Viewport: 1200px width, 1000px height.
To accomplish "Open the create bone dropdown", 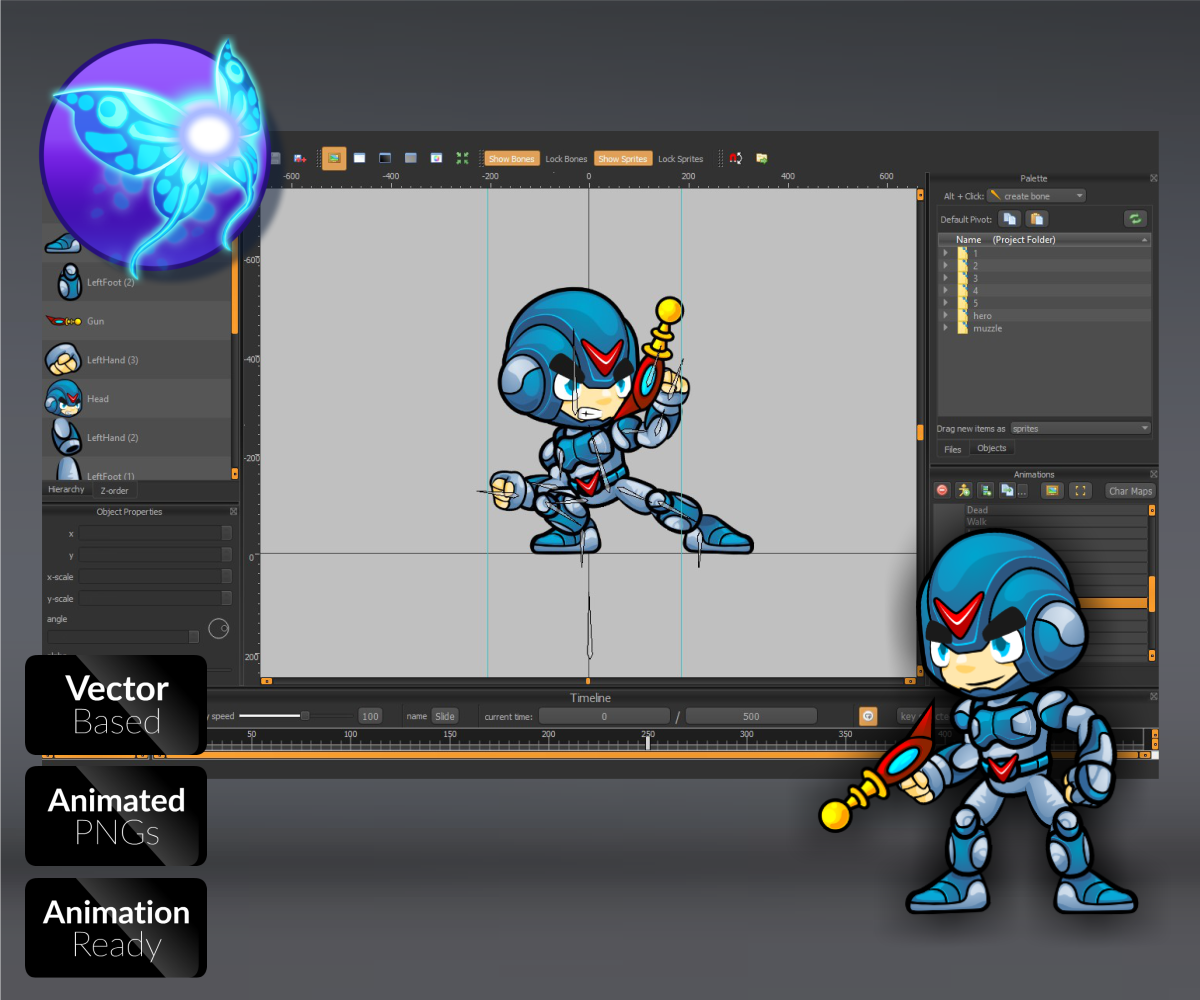I will (x=1036, y=196).
